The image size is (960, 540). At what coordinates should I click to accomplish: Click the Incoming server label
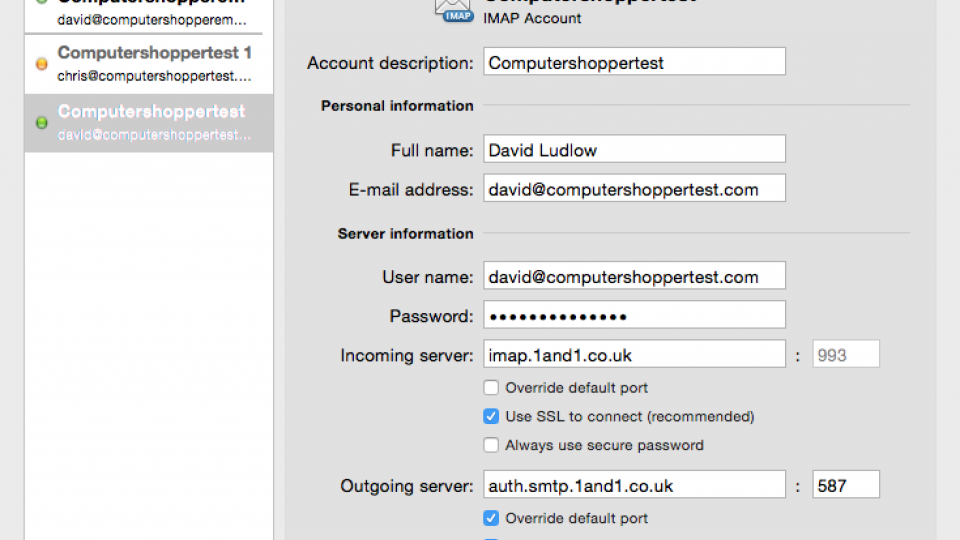click(x=407, y=356)
